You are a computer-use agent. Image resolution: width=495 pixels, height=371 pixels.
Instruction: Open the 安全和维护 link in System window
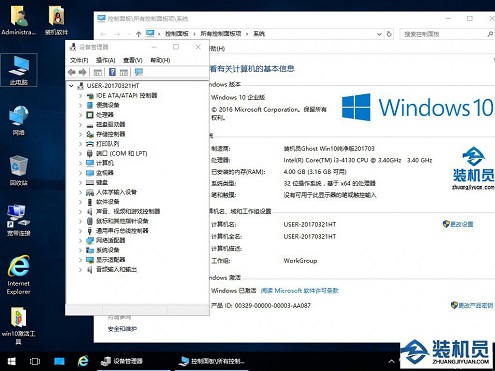(122, 329)
